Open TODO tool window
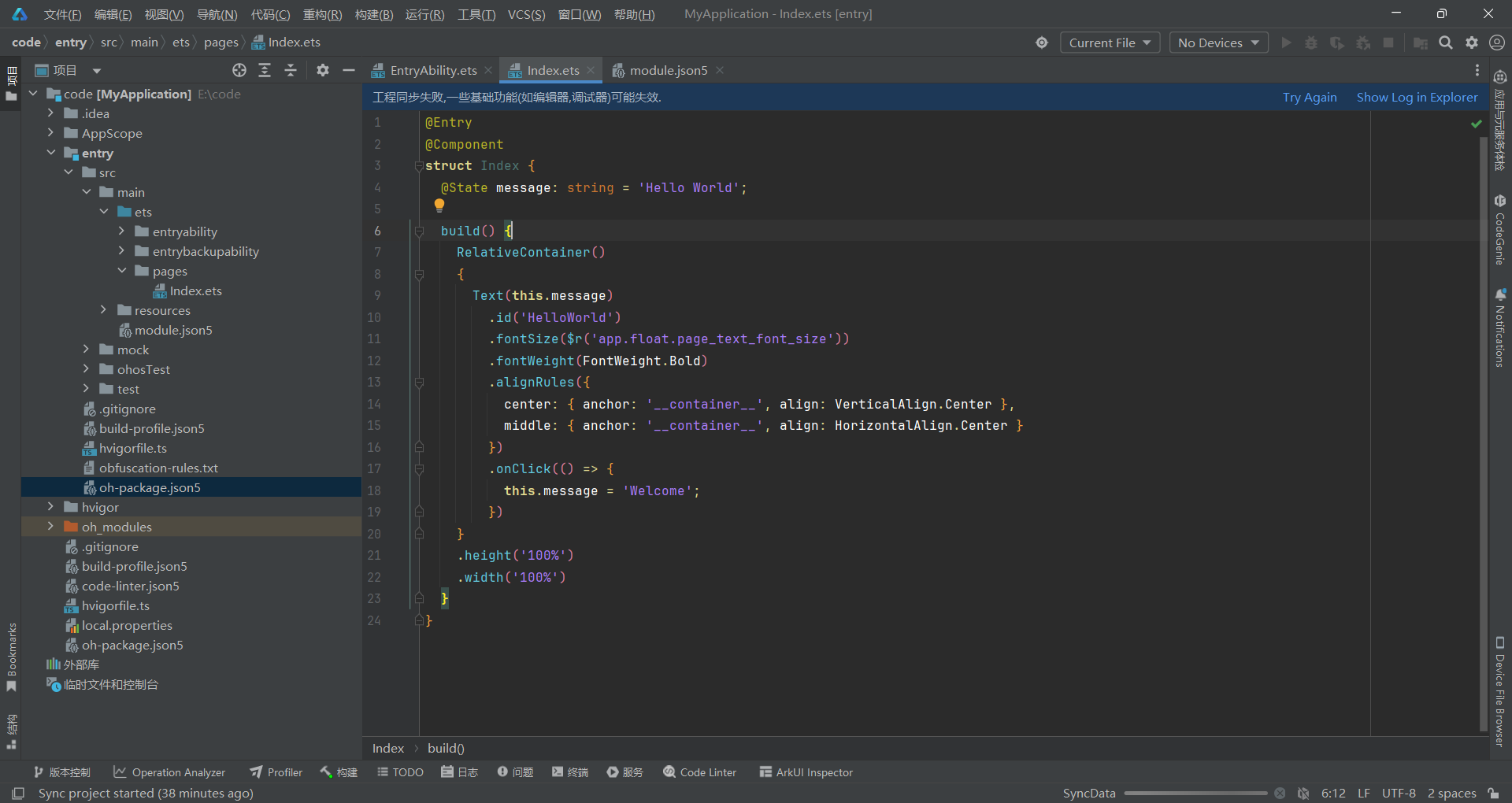 coord(401,772)
